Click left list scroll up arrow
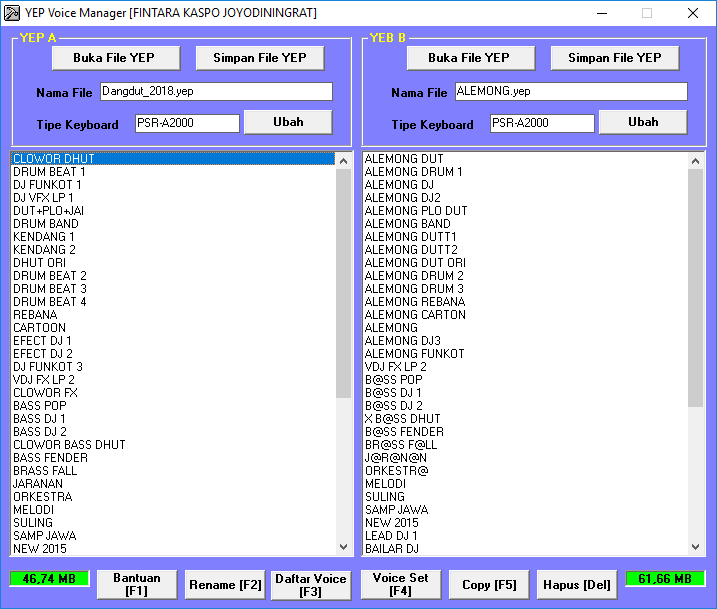 (x=343, y=161)
